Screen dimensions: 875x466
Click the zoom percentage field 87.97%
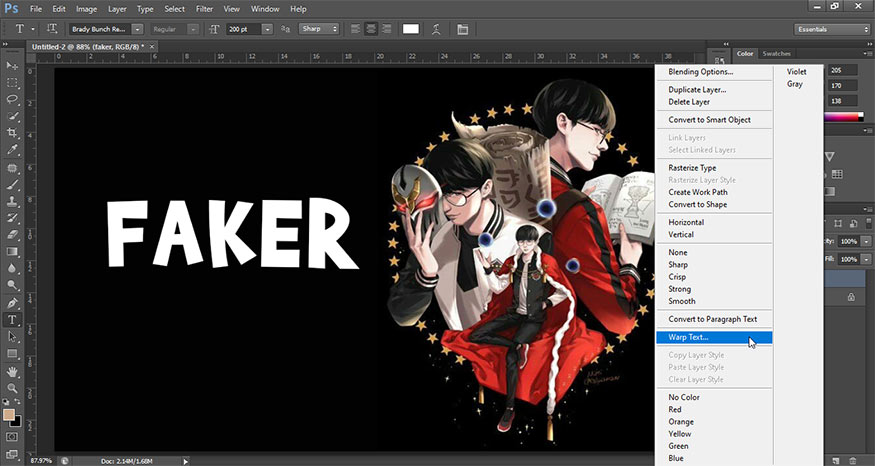click(x=41, y=461)
